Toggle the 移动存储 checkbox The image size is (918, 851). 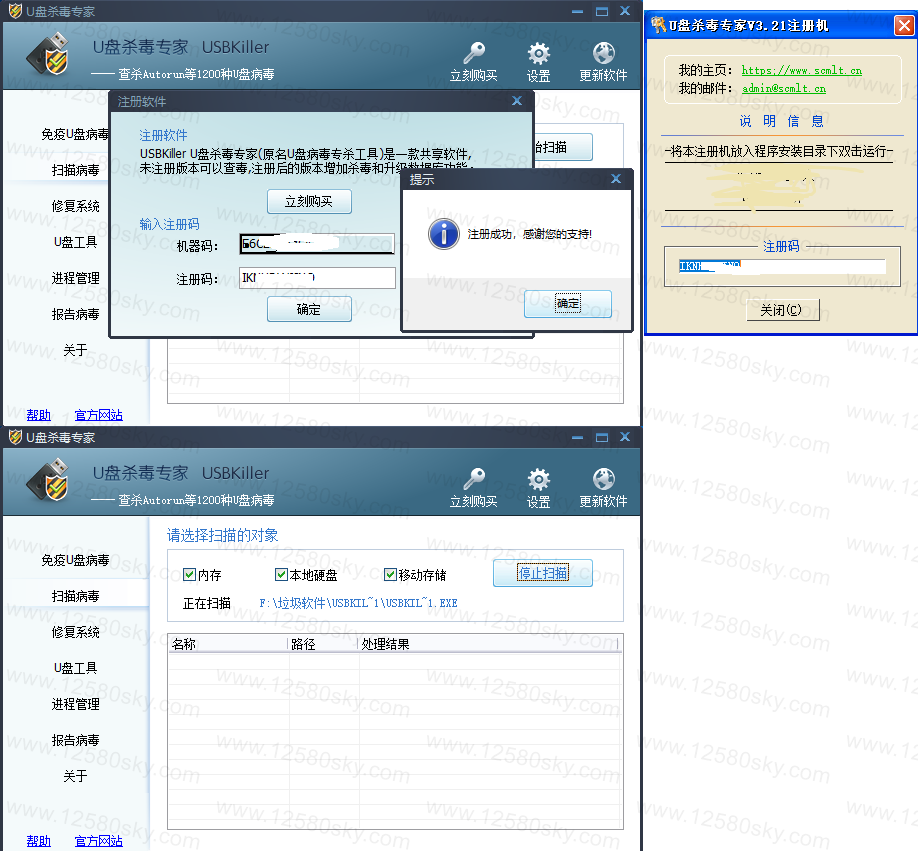click(390, 575)
